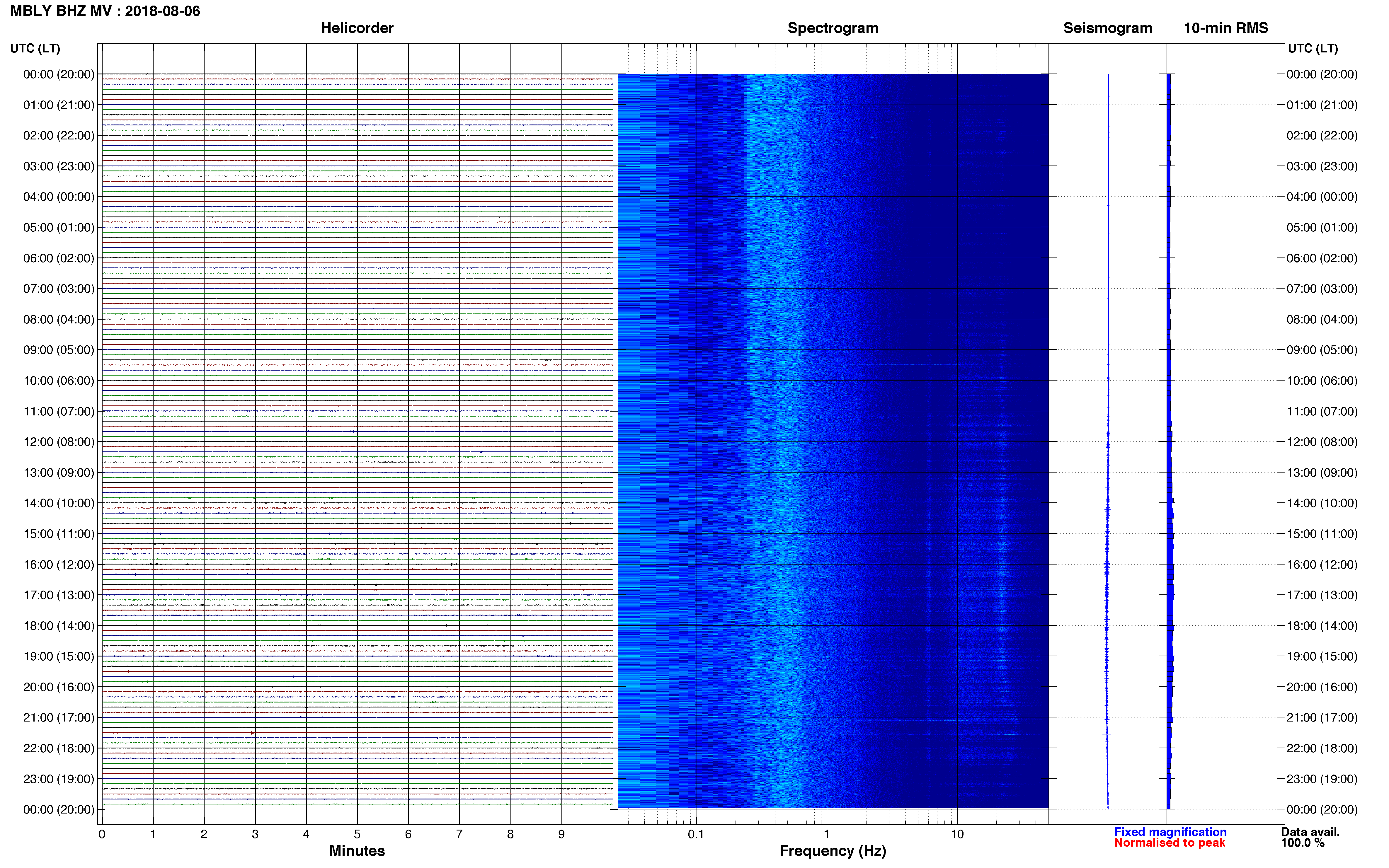Click the 'UTC (LT)' label beside the RMS panel
Viewport: 1389px width, 868px height.
point(1313,48)
